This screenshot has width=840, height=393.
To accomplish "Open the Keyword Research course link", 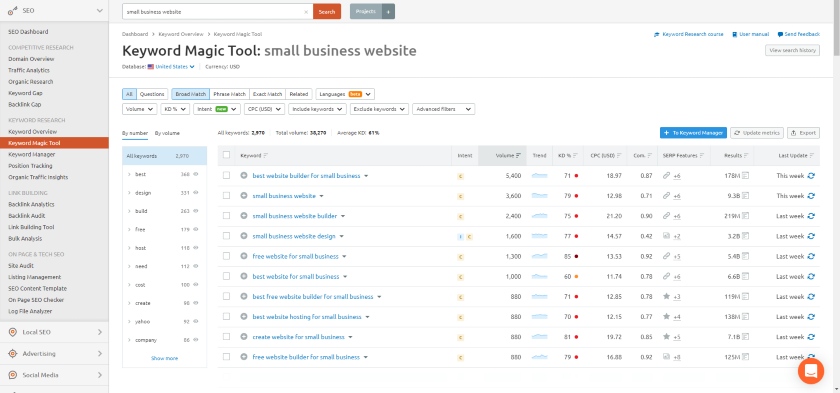I will point(688,34).
